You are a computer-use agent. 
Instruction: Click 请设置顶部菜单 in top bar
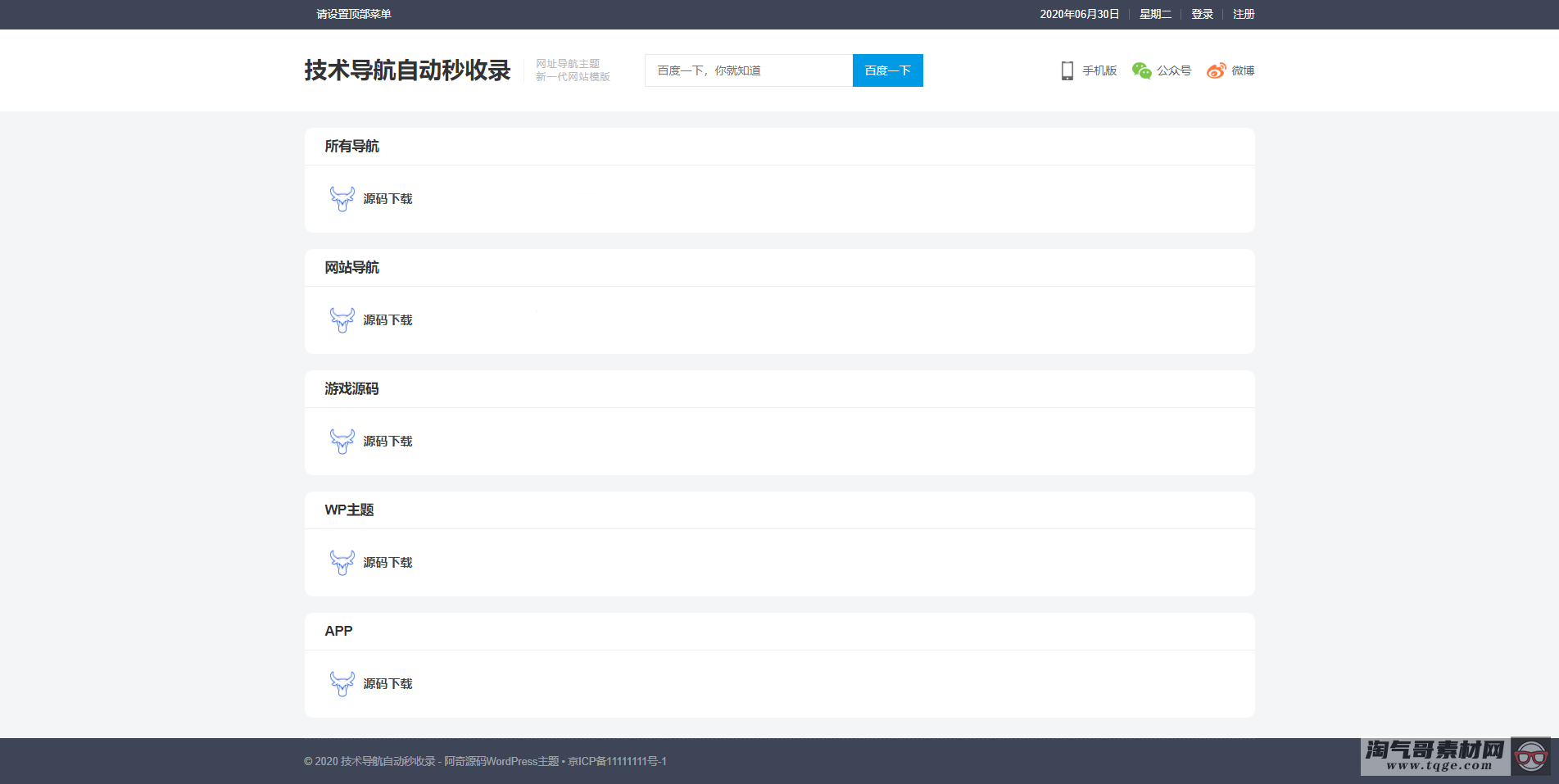(354, 14)
